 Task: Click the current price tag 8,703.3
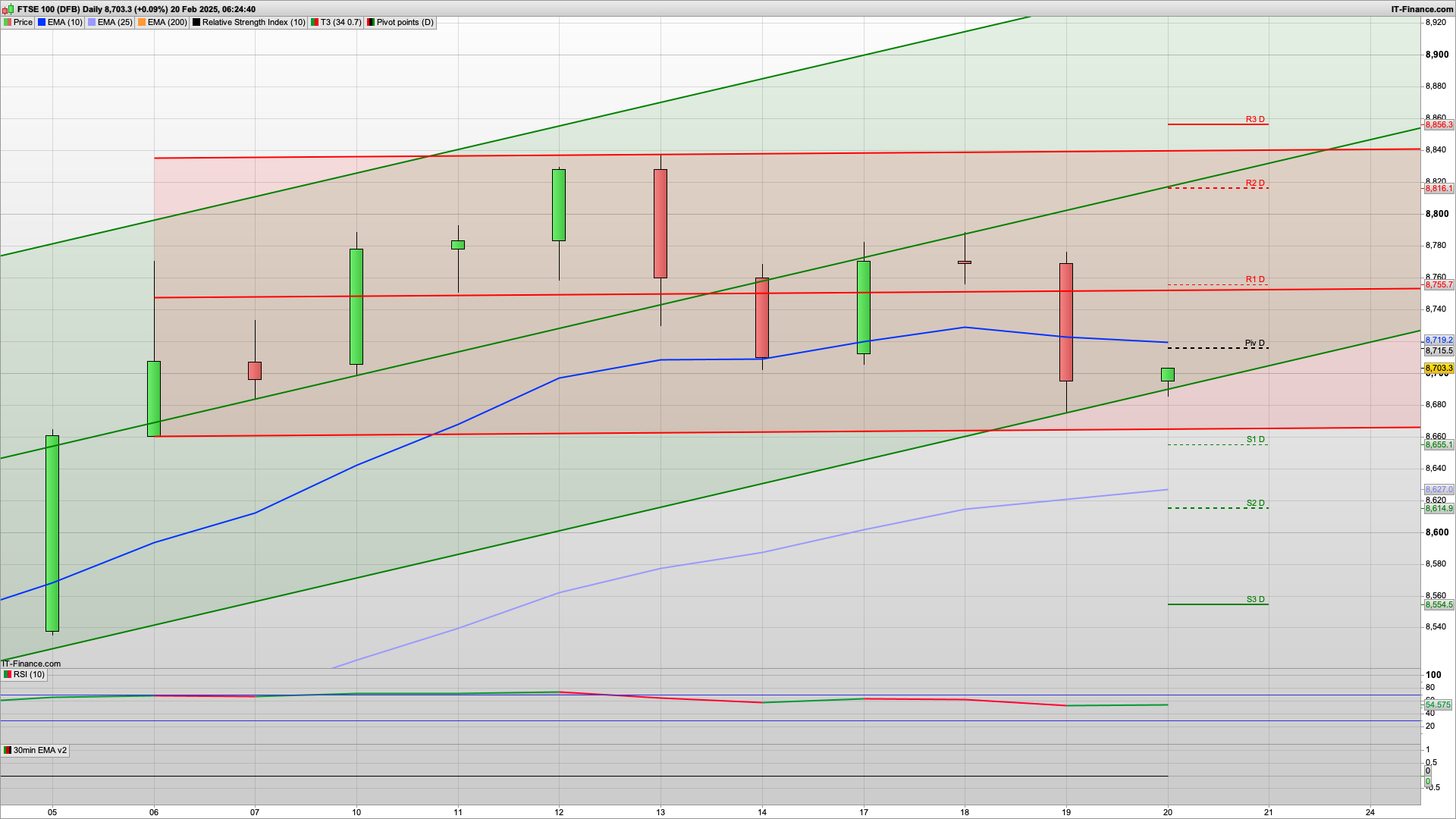coord(1439,368)
